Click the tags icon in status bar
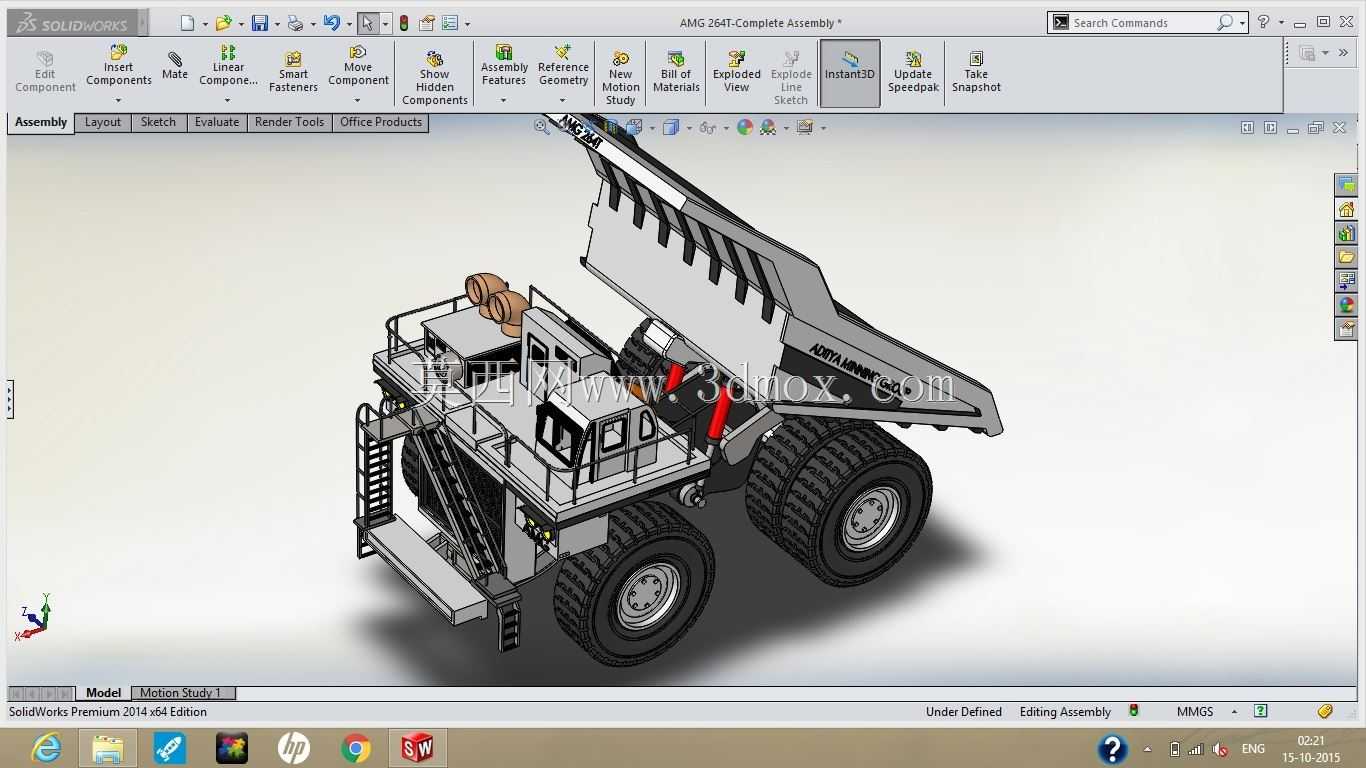The image size is (1366, 768). point(1325,711)
